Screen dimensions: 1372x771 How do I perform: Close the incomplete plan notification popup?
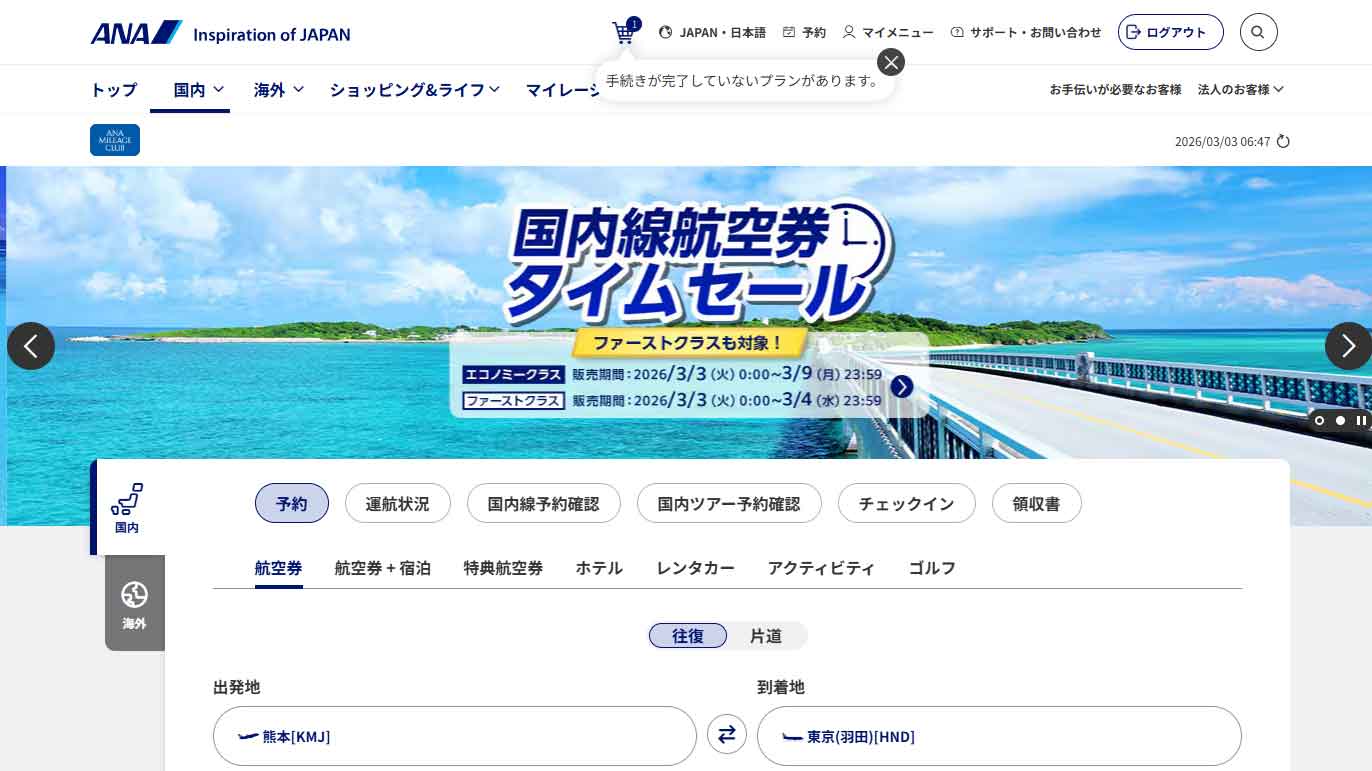point(890,62)
